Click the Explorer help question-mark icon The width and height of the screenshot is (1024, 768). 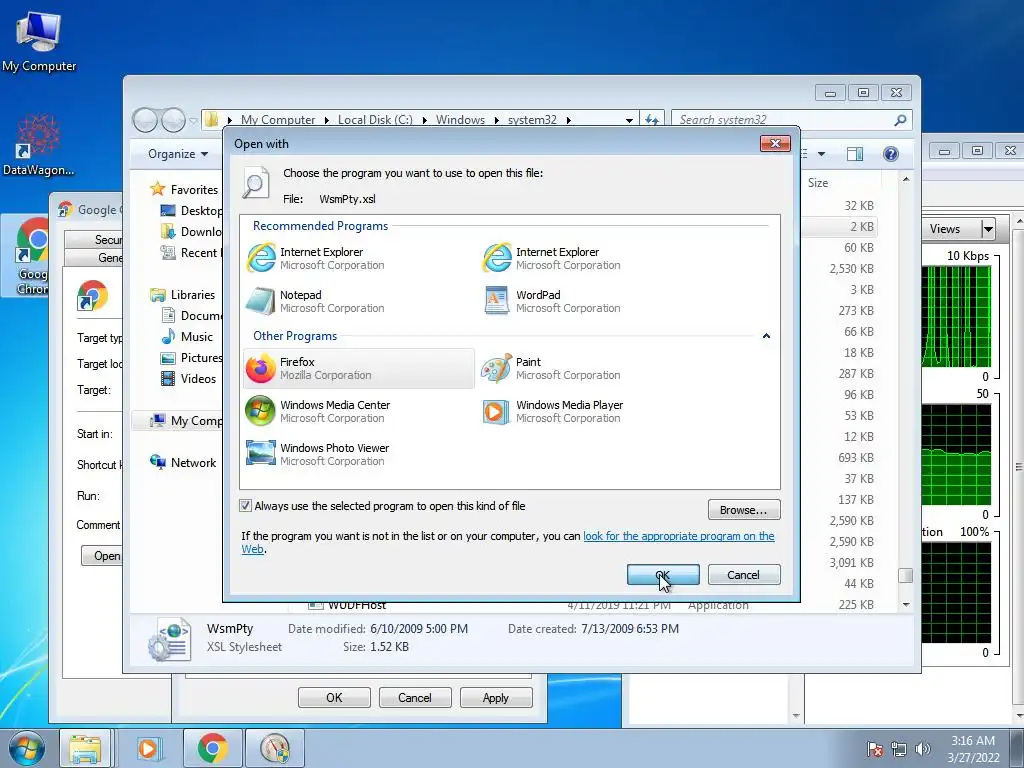coord(890,153)
